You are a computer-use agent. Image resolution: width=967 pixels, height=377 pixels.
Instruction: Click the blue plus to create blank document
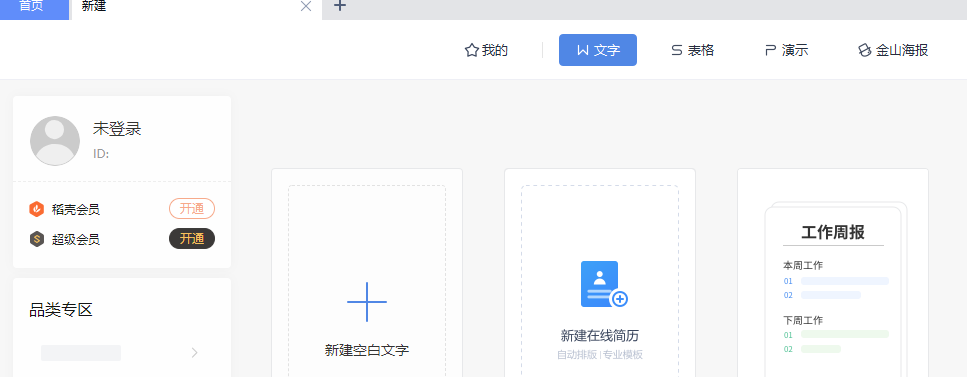(x=367, y=302)
